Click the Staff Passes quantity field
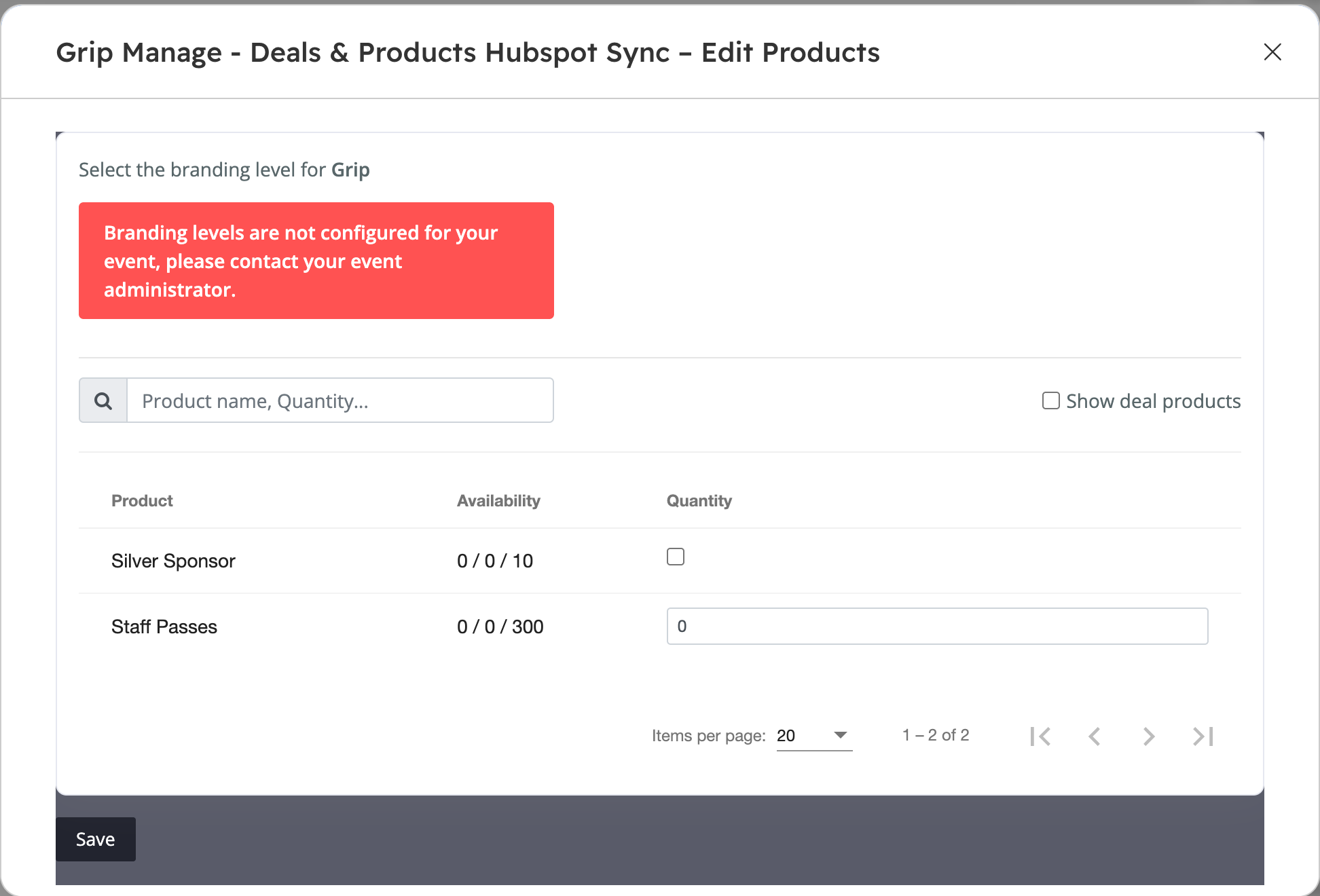 click(937, 626)
